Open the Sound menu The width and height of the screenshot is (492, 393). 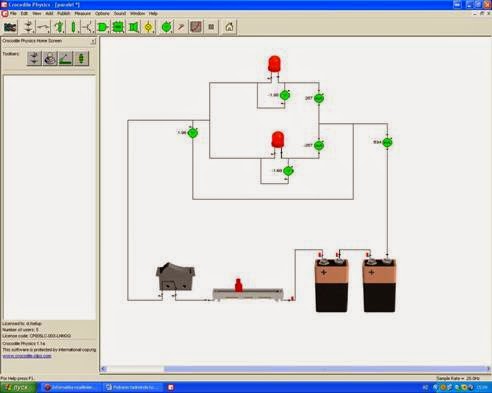120,14
